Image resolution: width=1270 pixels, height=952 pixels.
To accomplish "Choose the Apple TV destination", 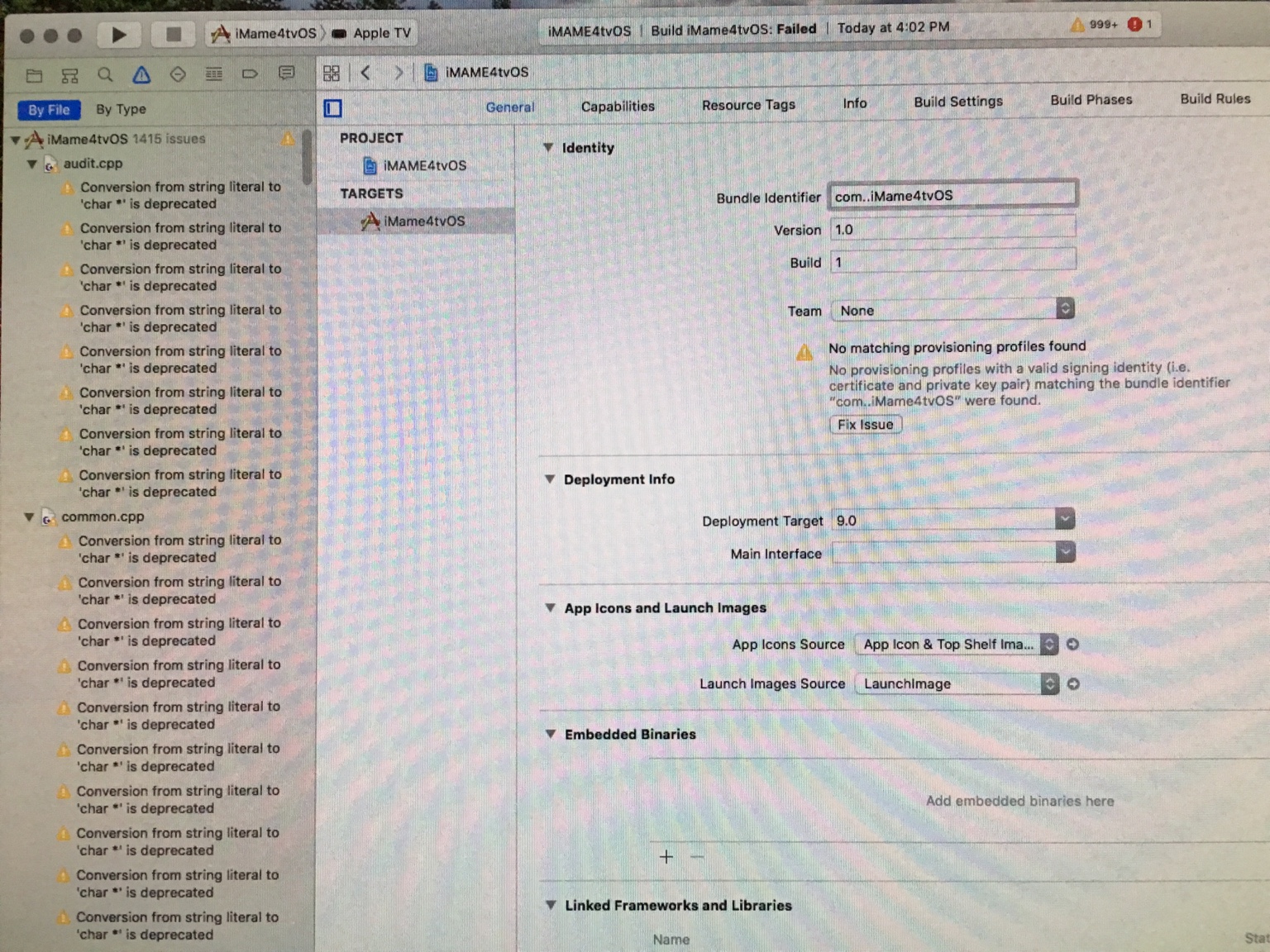I will point(372,33).
